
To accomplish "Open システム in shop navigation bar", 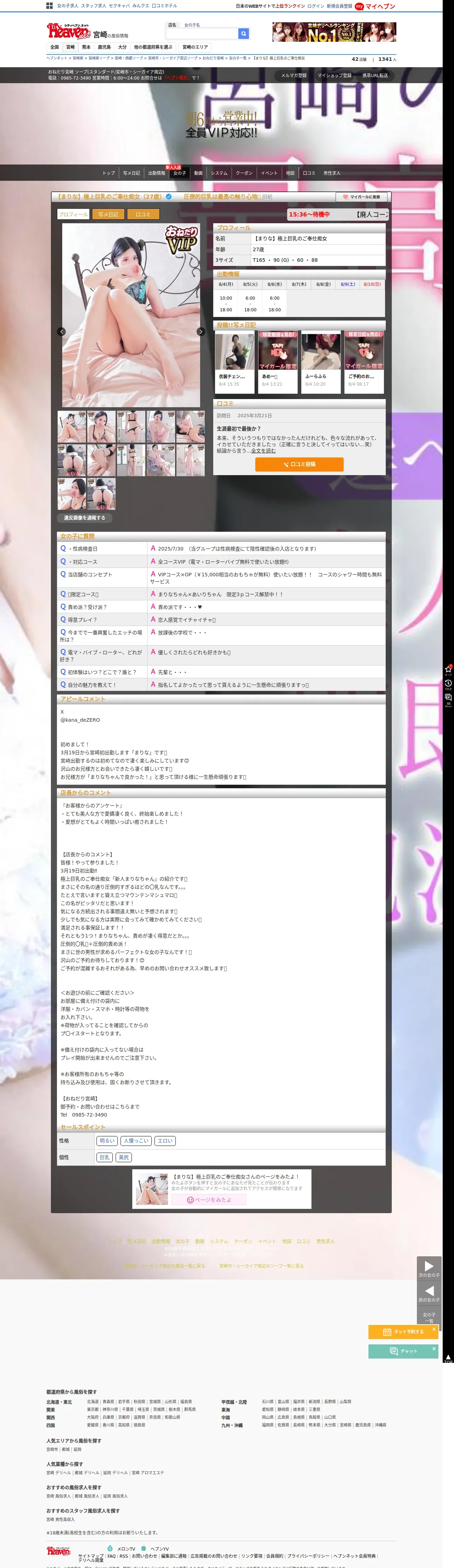I will click(219, 173).
